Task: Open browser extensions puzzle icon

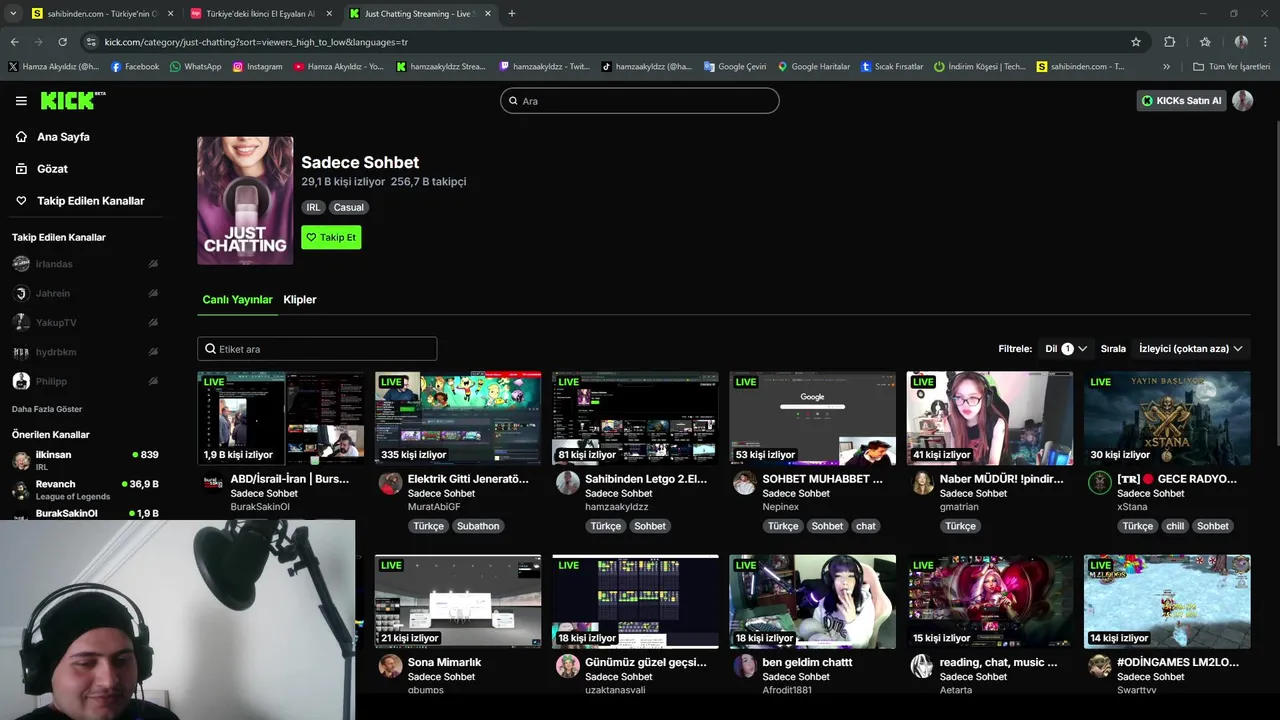Action: (1169, 42)
